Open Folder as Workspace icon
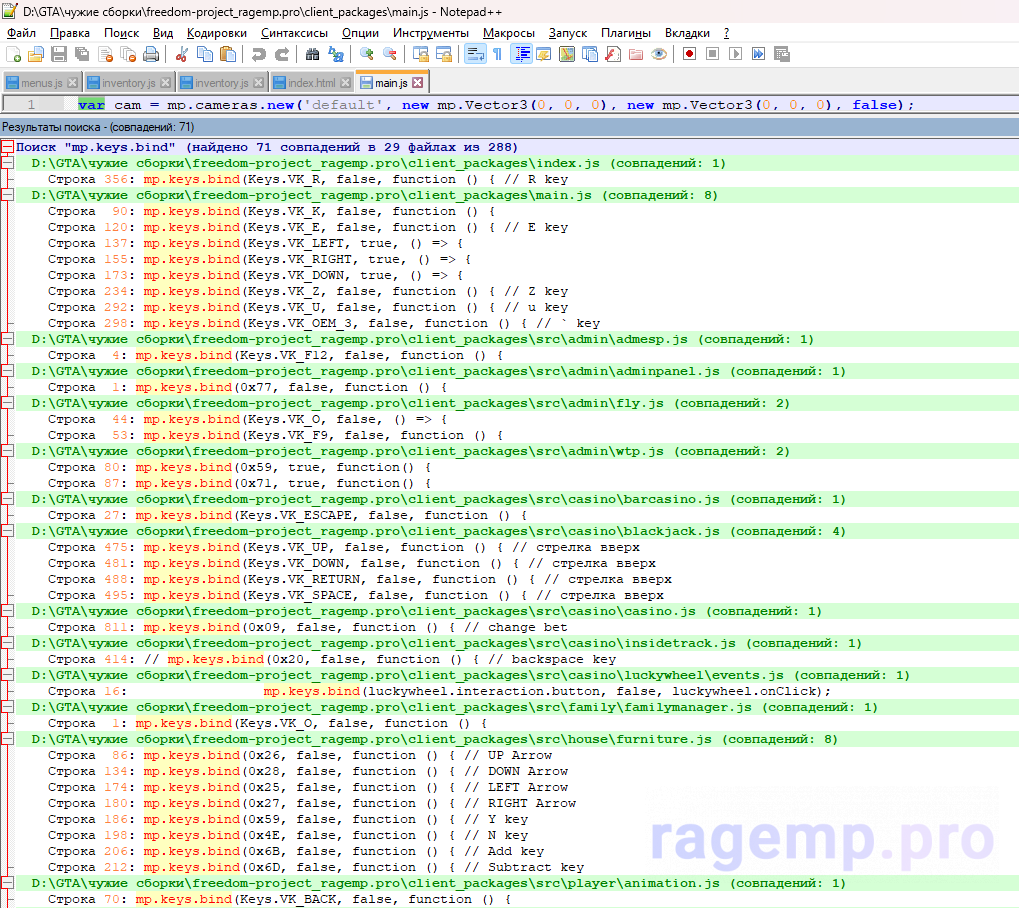 pyautogui.click(x=636, y=55)
